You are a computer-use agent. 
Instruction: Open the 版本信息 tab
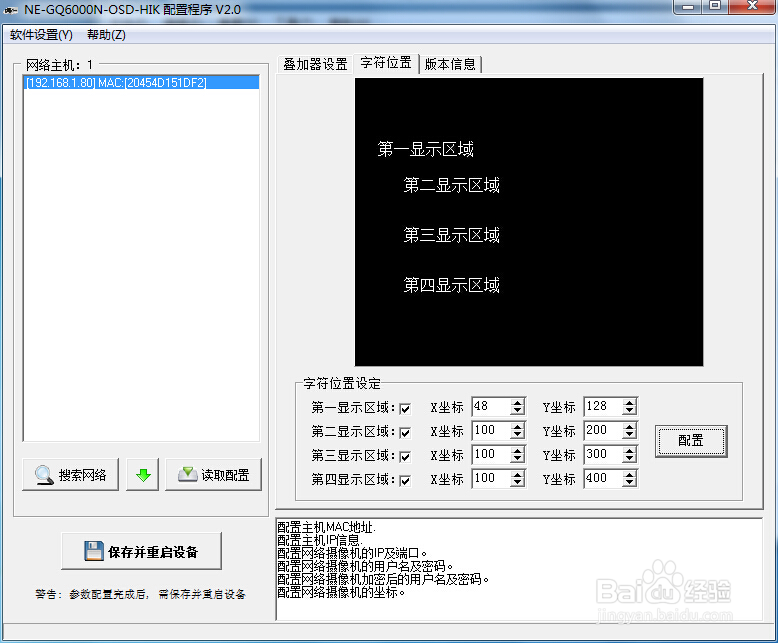pyautogui.click(x=451, y=64)
